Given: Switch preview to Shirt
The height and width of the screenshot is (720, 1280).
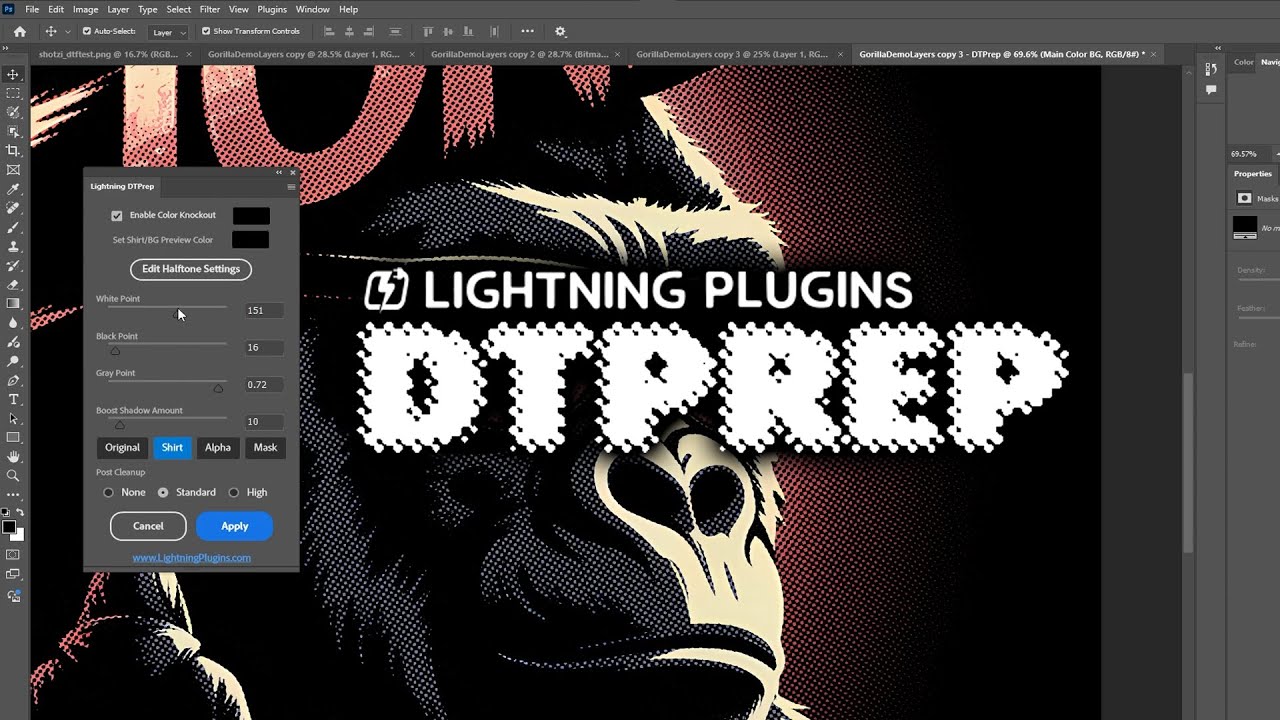Looking at the screenshot, I should (x=172, y=447).
